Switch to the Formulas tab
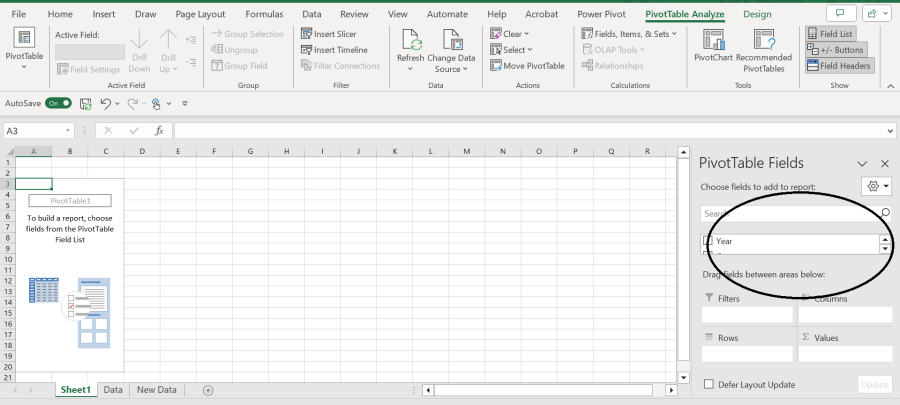Screen dimensions: 900x405 pos(264,14)
